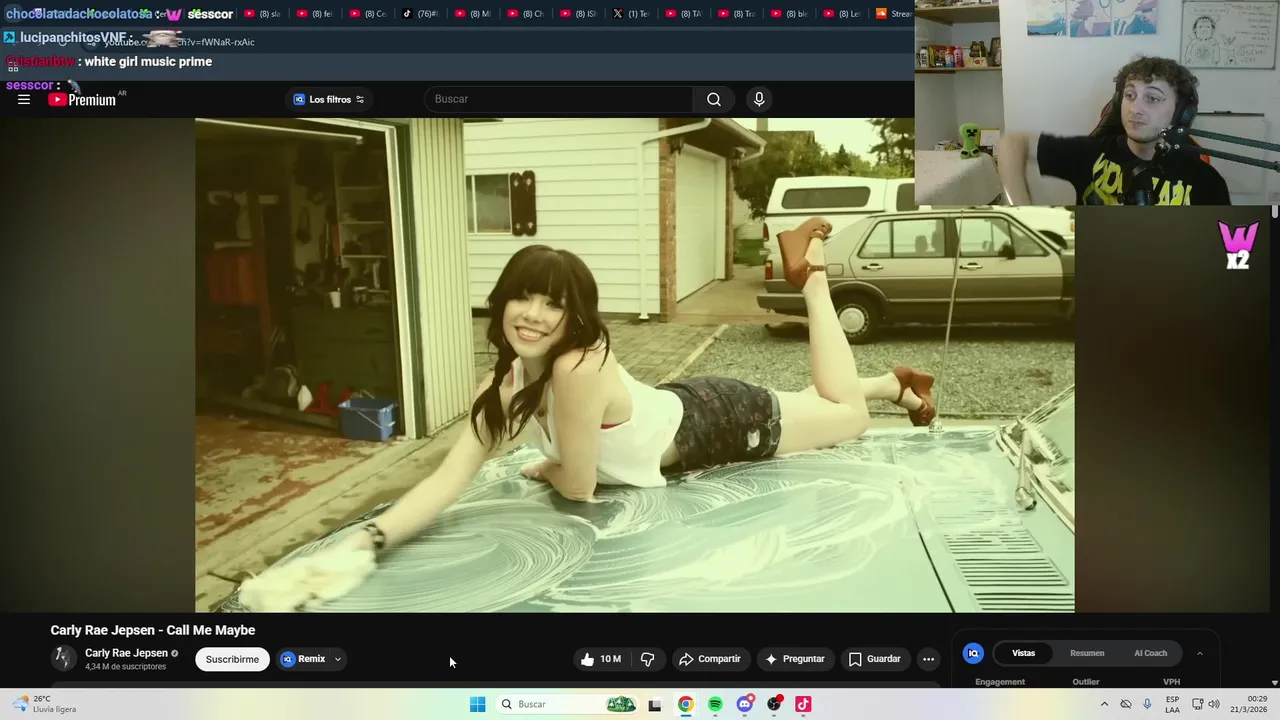Open the volume control in tray
The width and height of the screenshot is (1280, 720).
(1216, 704)
